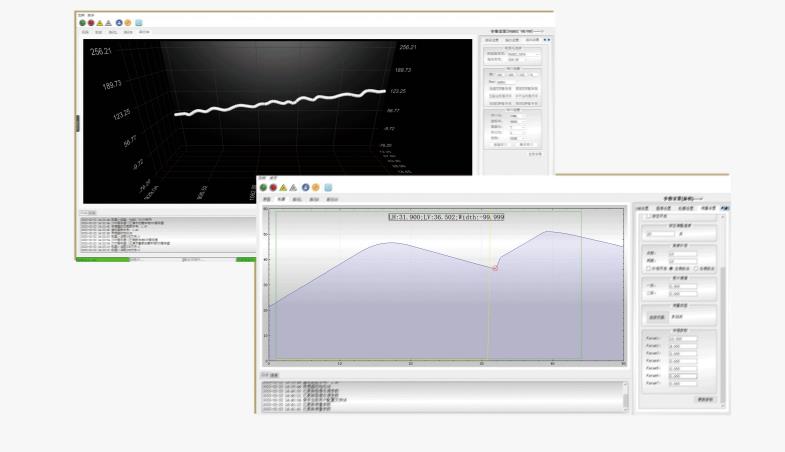The image size is (785, 452).
Task: Click the vertical scrollbar of the front log panel
Action: [x=627, y=395]
